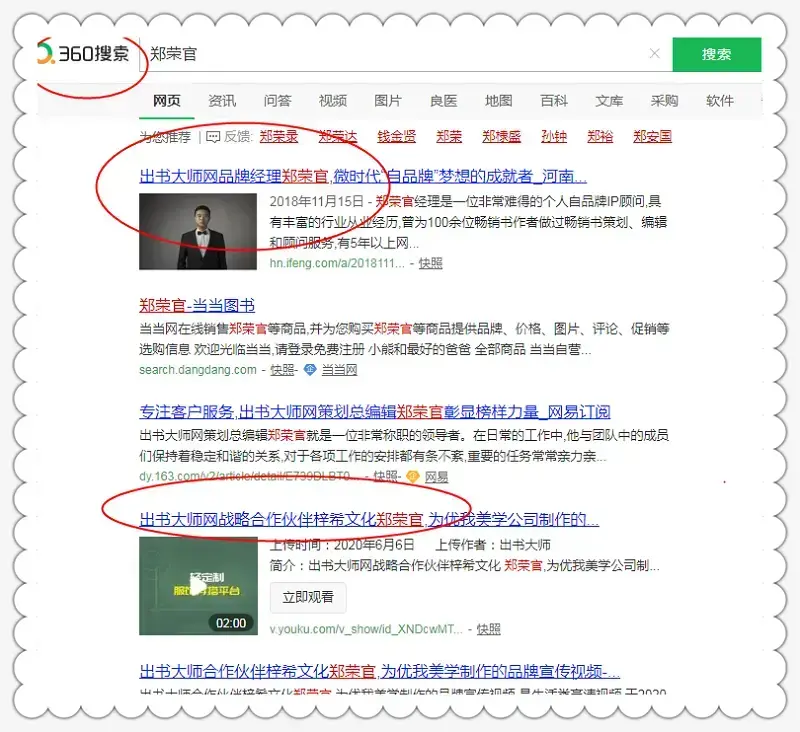Open the 地图 tab
The height and width of the screenshot is (732, 800).
click(498, 101)
